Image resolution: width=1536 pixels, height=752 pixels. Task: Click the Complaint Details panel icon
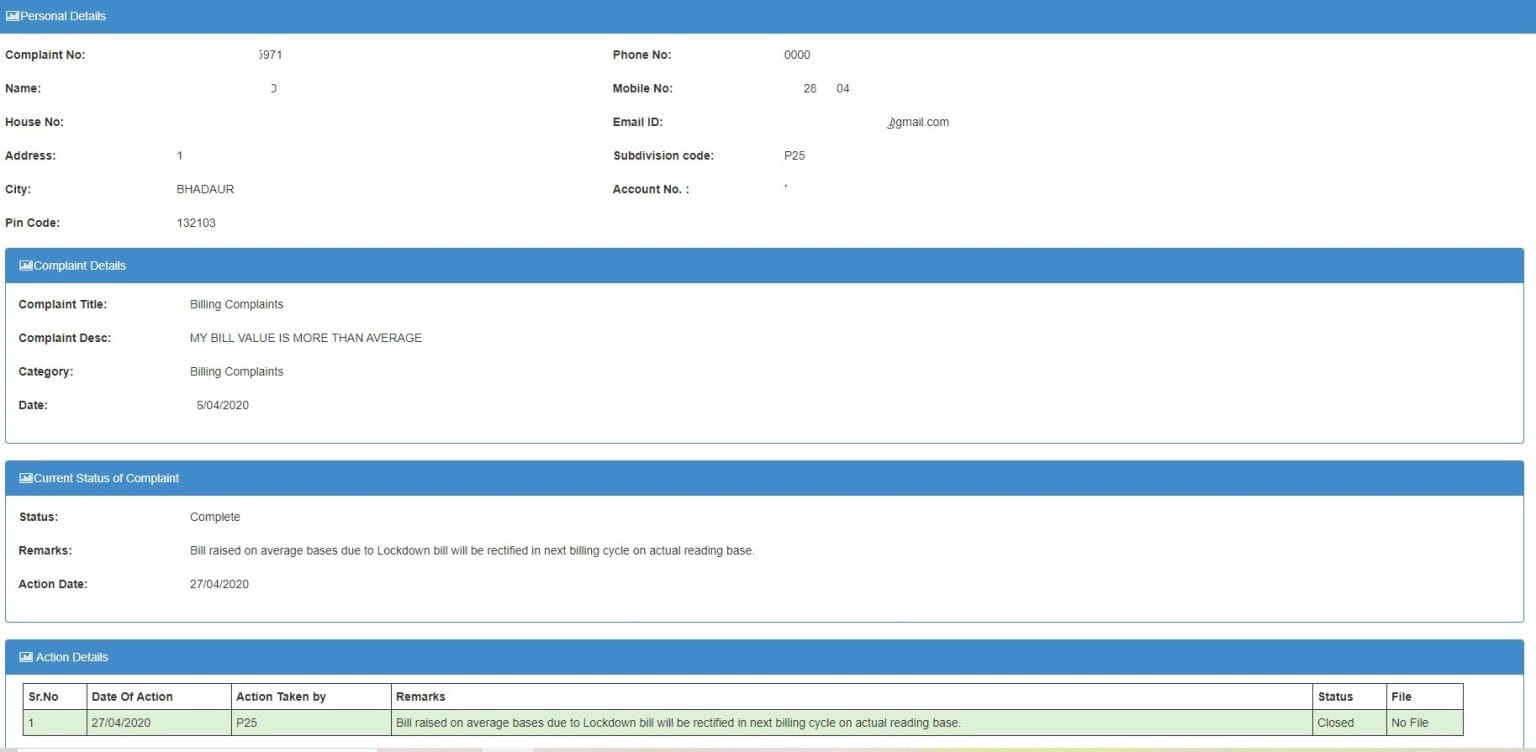(x=26, y=265)
